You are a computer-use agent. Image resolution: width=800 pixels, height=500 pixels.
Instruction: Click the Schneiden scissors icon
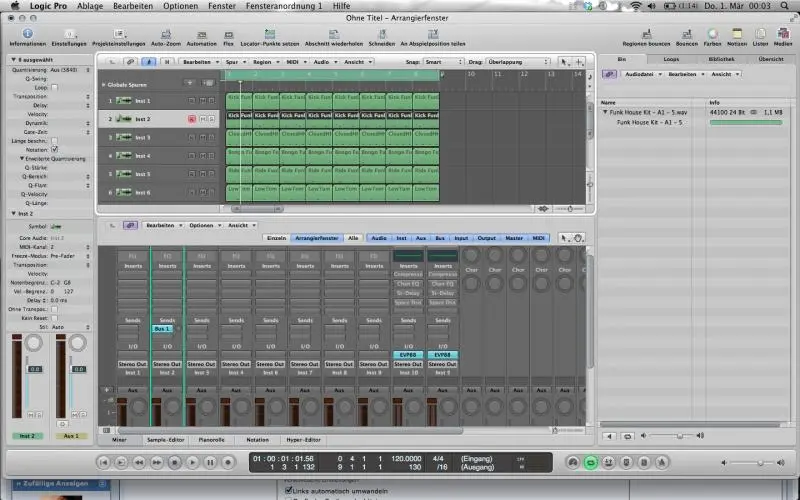(x=381, y=34)
